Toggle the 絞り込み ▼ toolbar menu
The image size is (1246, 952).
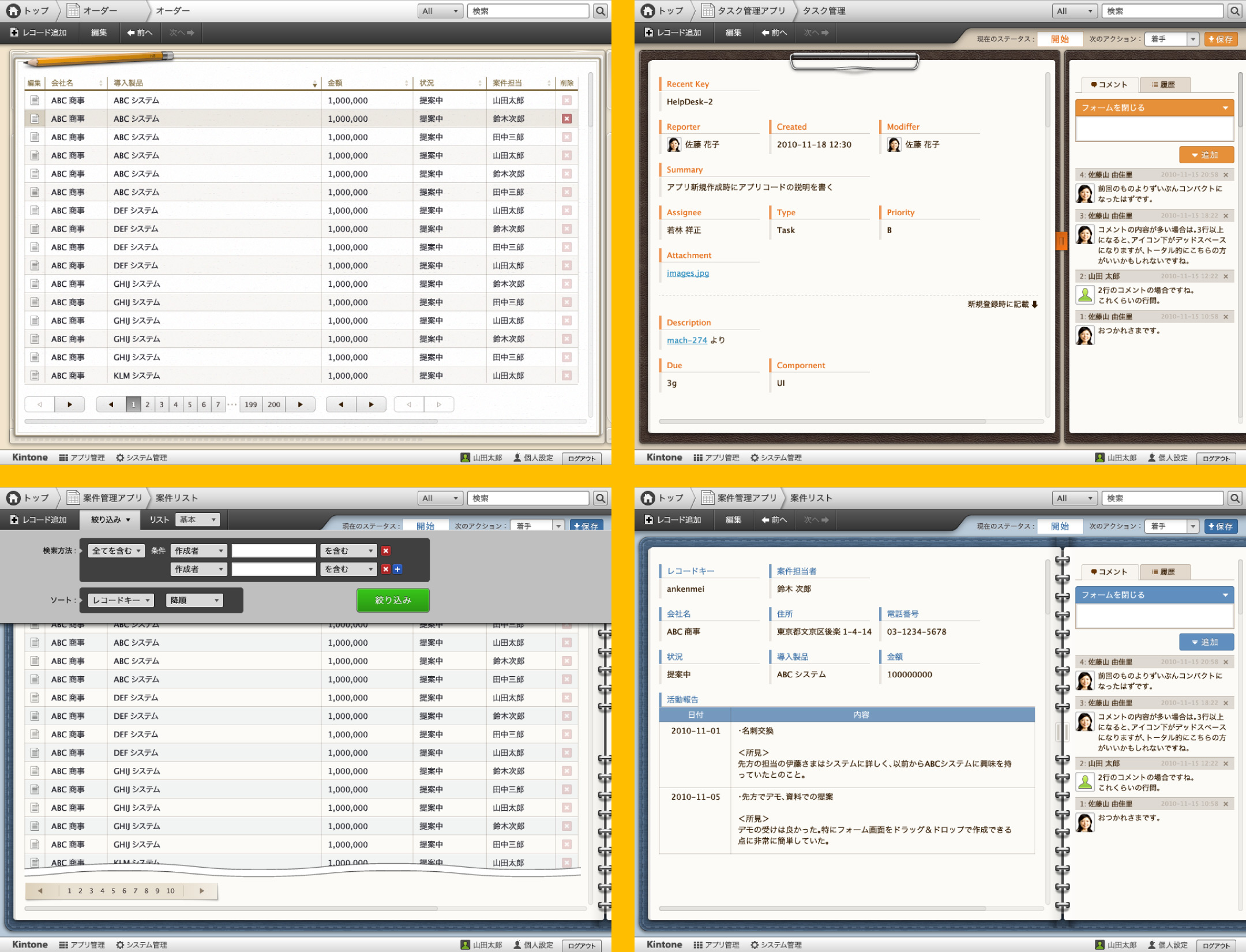(111, 520)
